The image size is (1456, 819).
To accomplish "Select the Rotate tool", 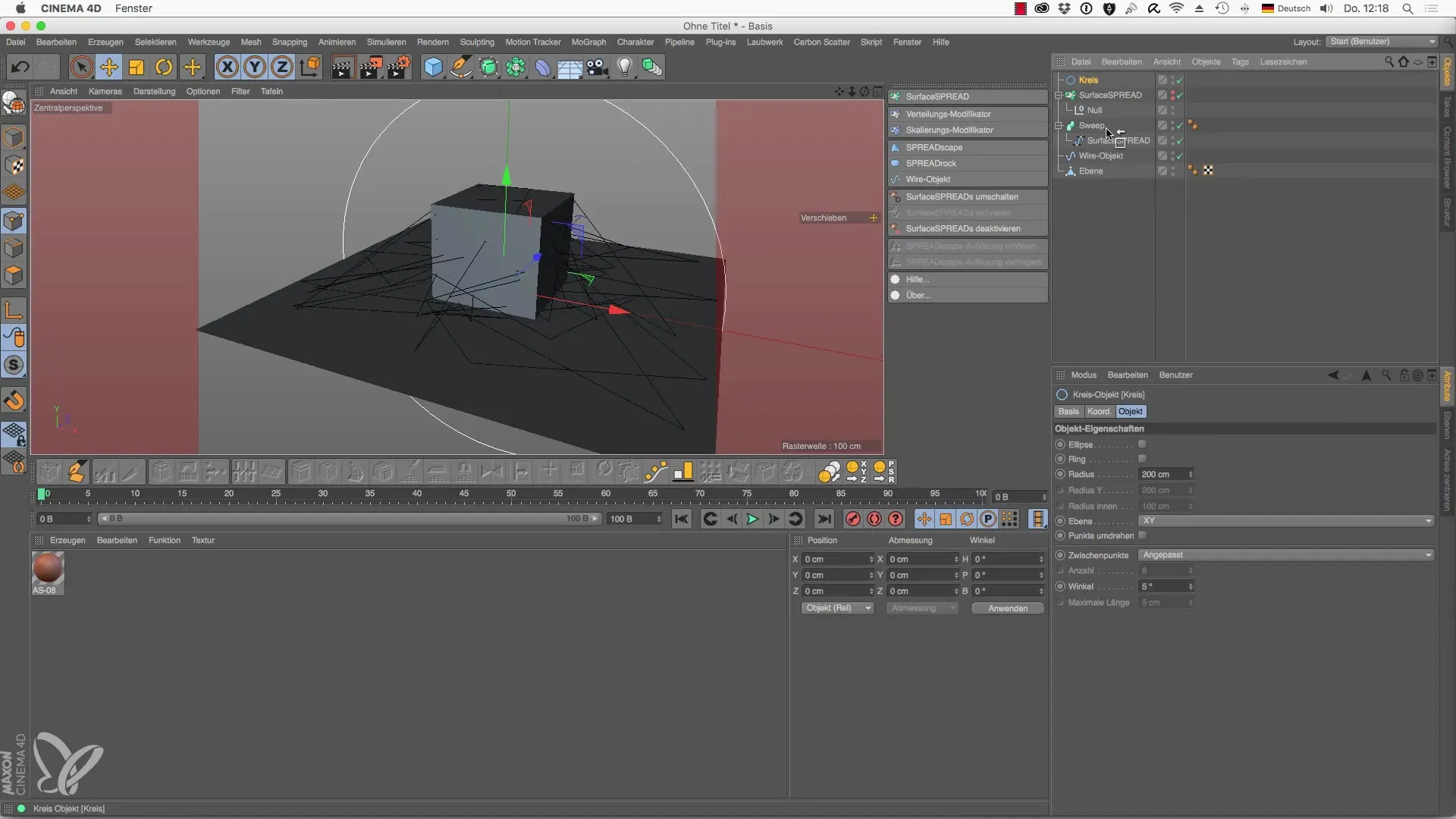I will click(x=164, y=67).
